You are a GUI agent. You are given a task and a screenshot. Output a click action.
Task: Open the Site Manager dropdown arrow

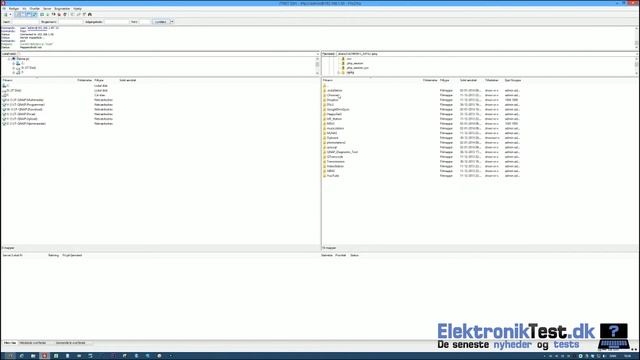click(10, 14)
